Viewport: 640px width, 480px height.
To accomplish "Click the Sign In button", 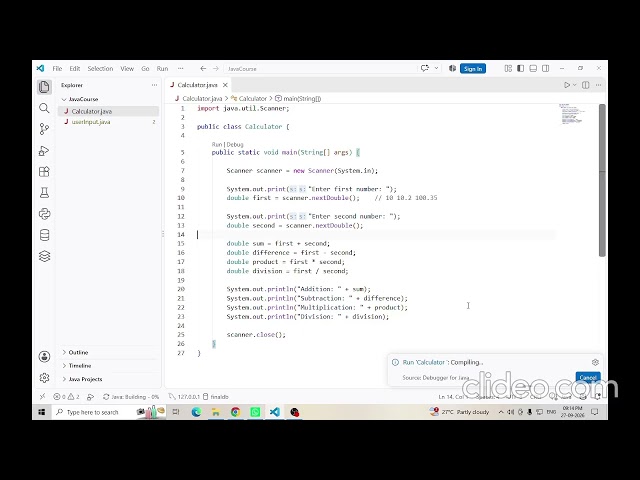I will [473, 69].
